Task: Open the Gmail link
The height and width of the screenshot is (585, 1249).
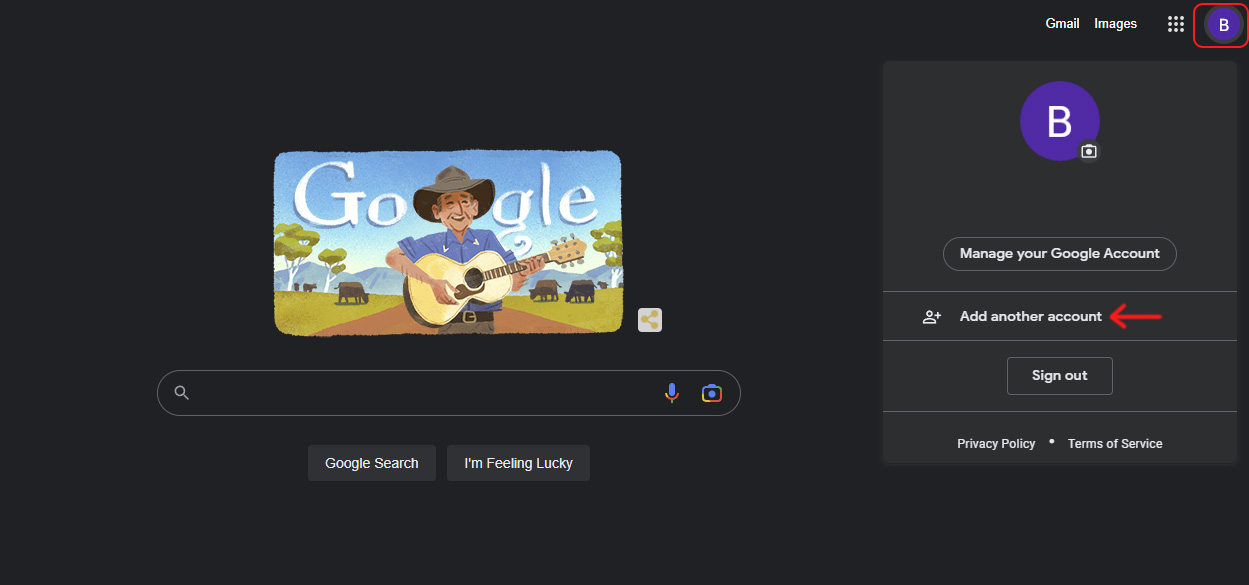Action: (x=1062, y=24)
